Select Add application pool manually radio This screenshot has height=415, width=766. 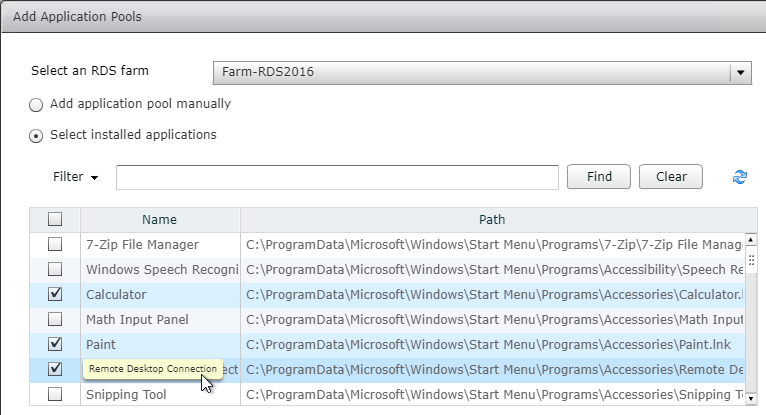coord(36,105)
